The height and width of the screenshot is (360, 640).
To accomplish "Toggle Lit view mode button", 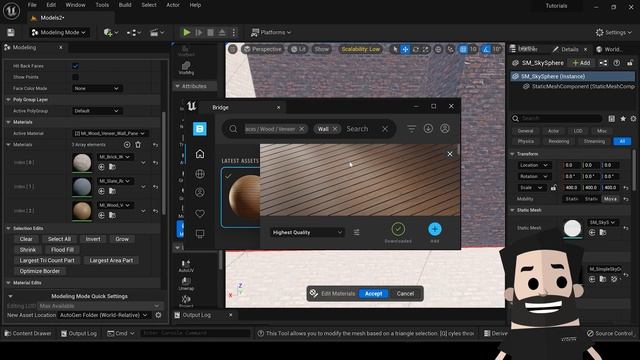I will coord(298,49).
